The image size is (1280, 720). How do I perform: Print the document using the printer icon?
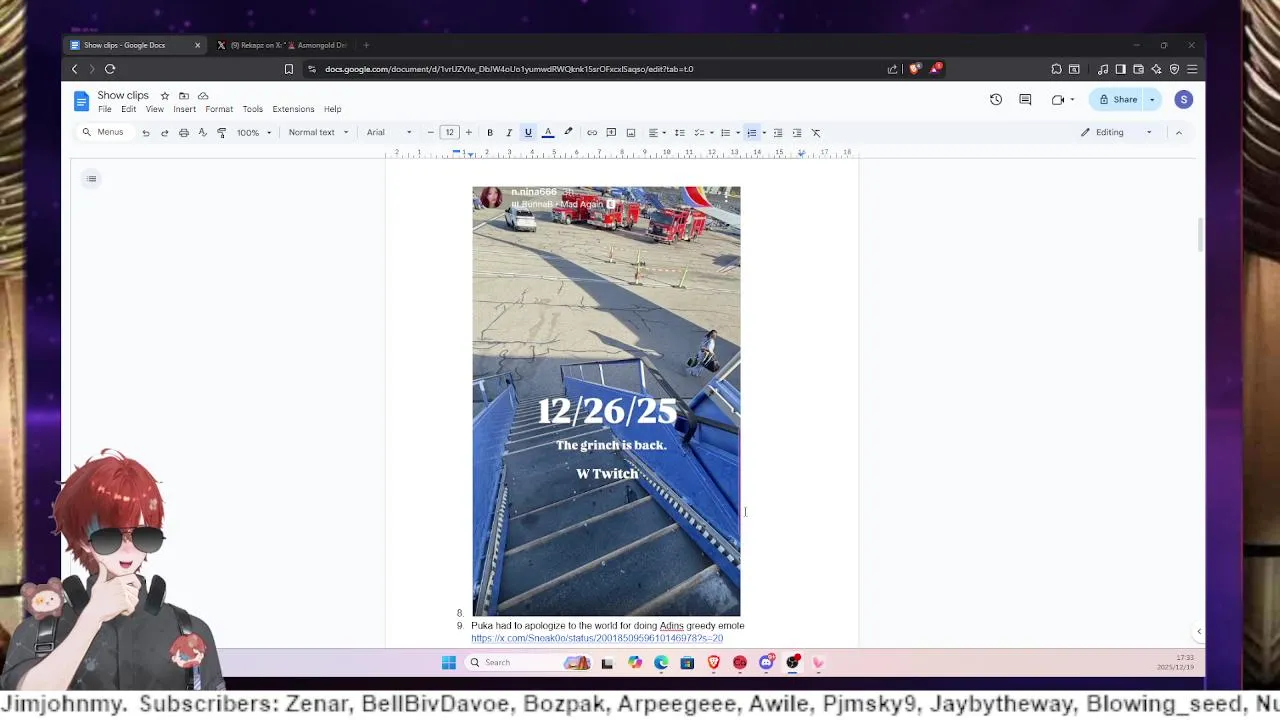click(184, 133)
